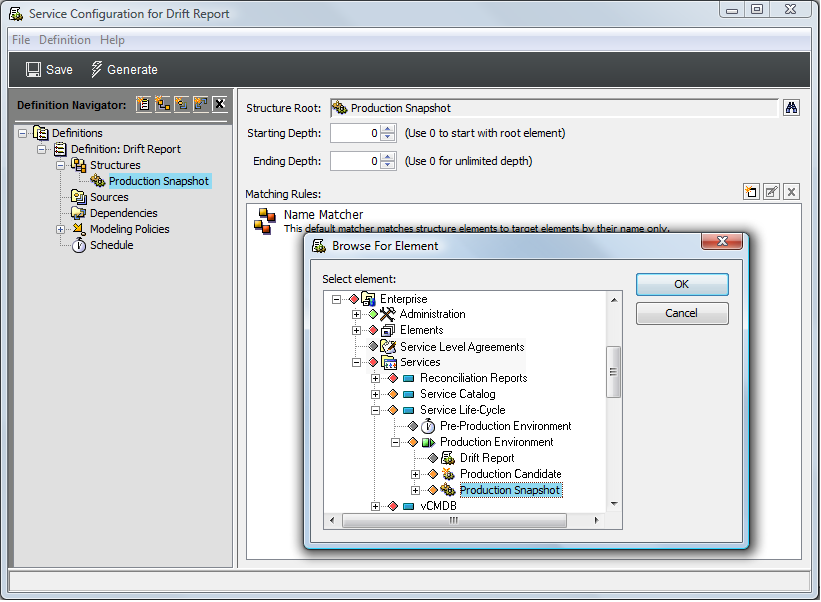821x602 pixels.
Task: Decrease the Ending Depth value
Action: click(x=388, y=165)
